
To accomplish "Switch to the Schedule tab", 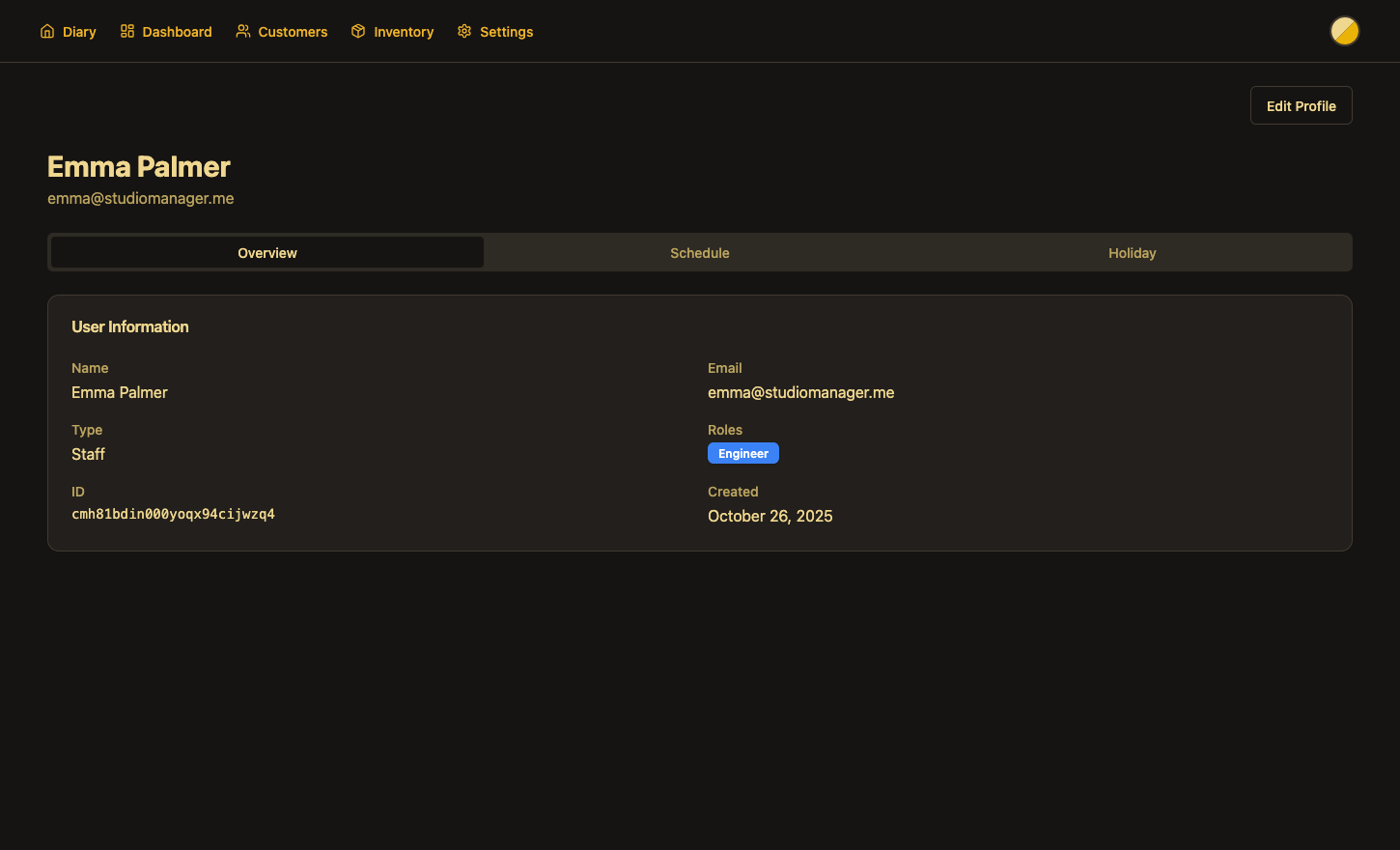I will (x=700, y=253).
